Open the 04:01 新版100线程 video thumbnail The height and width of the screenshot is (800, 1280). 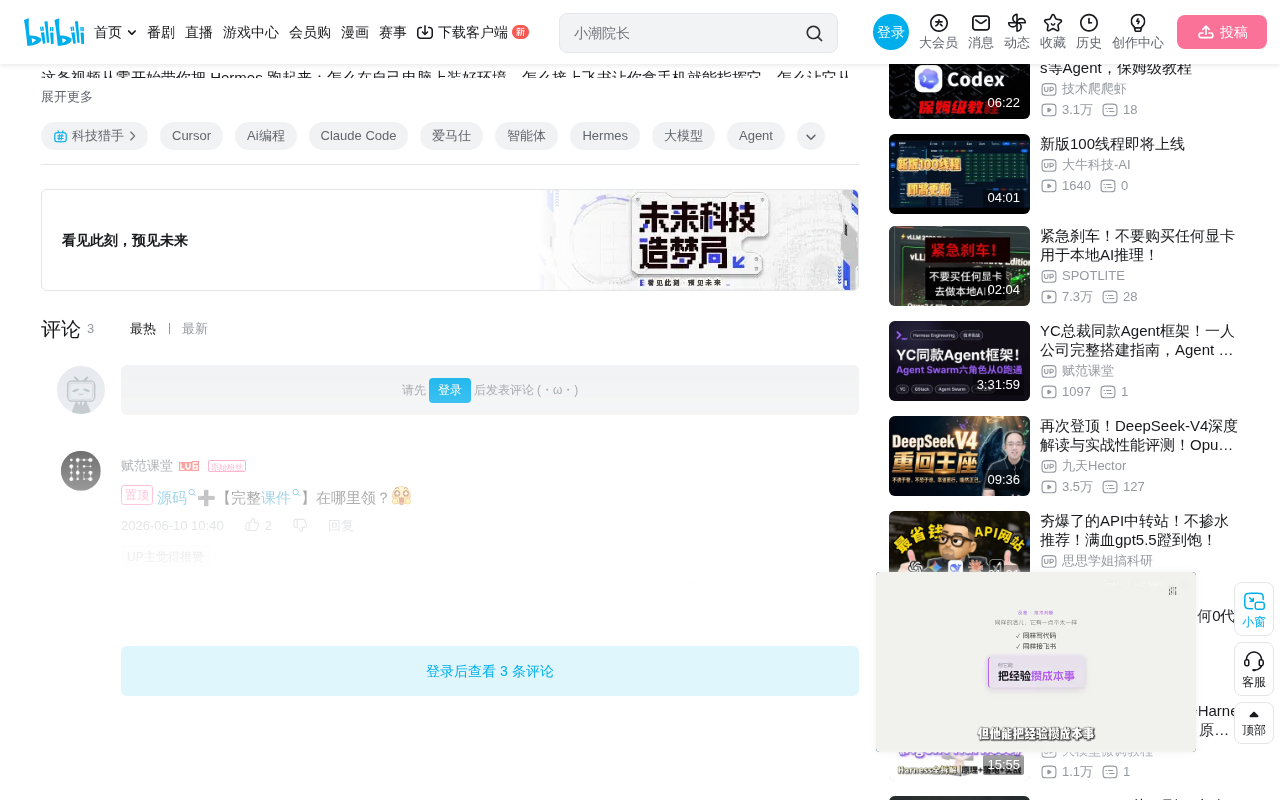[x=959, y=173]
